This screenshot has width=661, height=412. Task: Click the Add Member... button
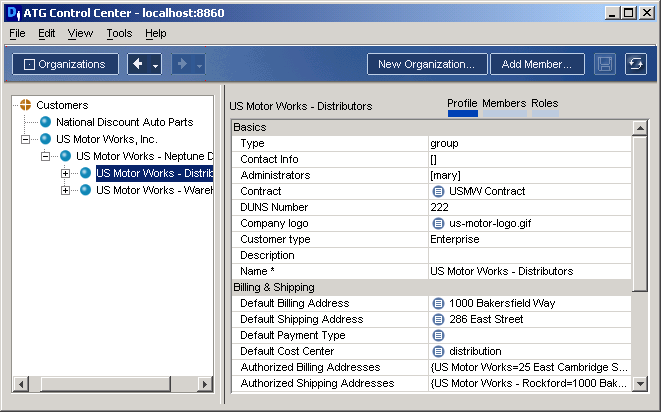tap(537, 64)
